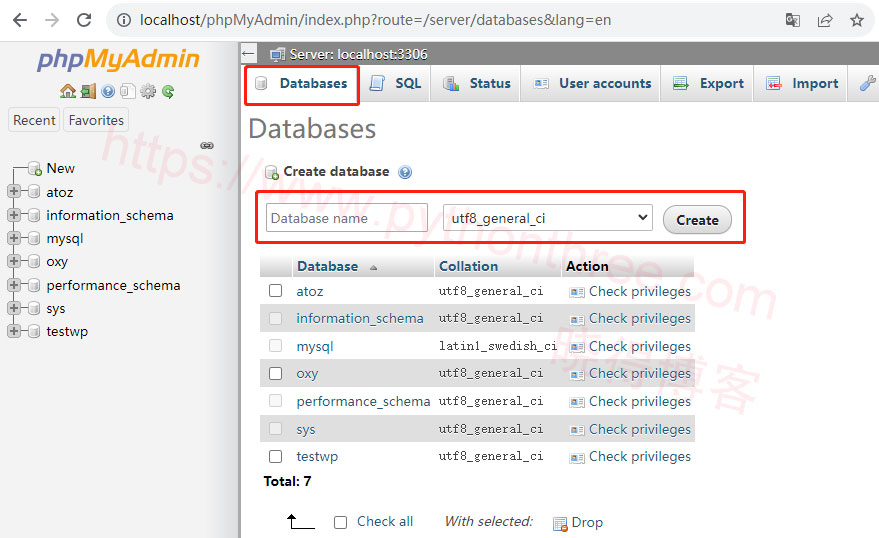Click the translate page icon
The image size is (879, 538).
pos(793,20)
